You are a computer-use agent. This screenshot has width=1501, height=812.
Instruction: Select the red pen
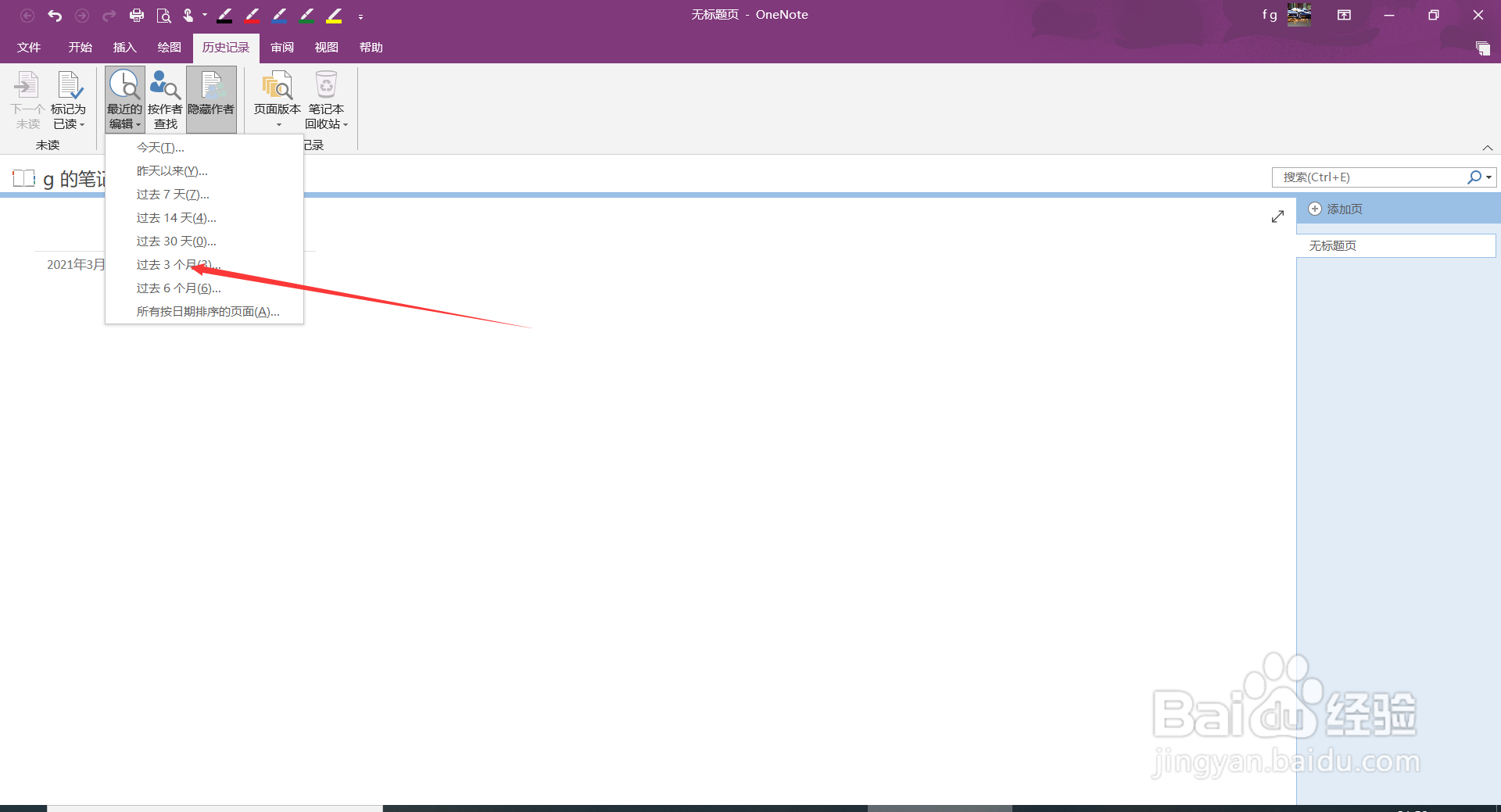point(252,15)
